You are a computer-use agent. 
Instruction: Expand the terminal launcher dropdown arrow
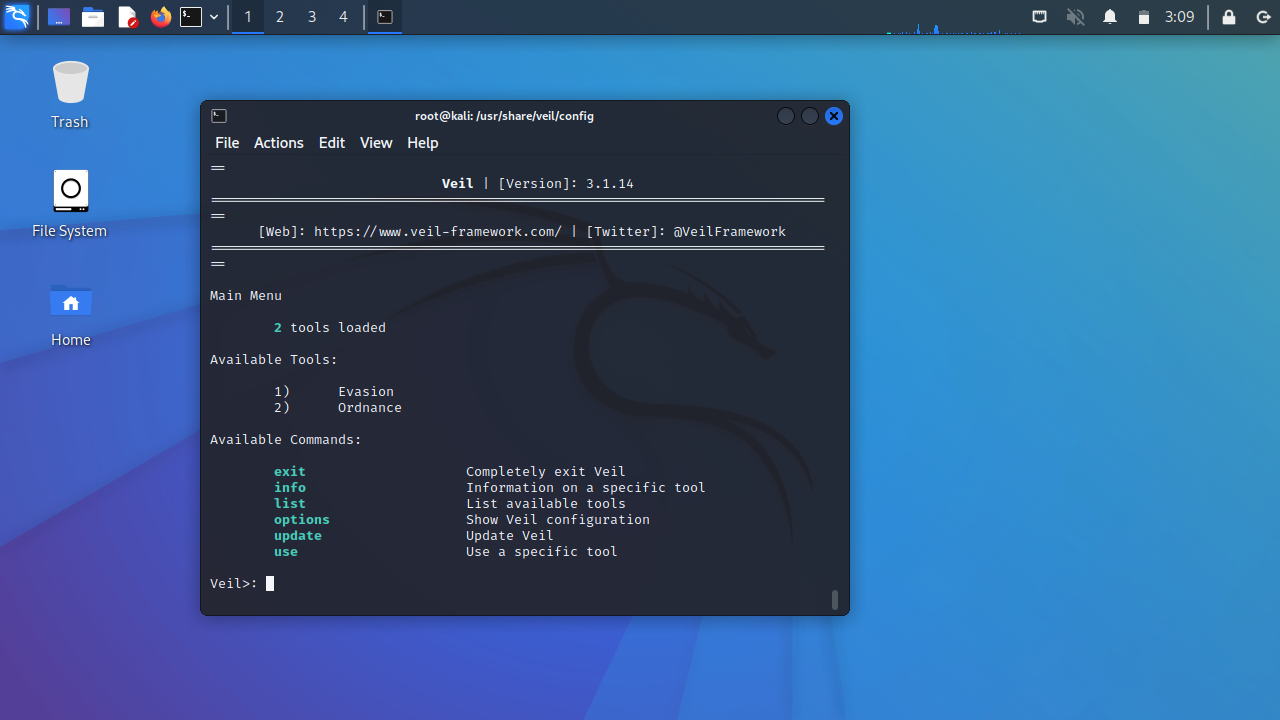(x=214, y=17)
